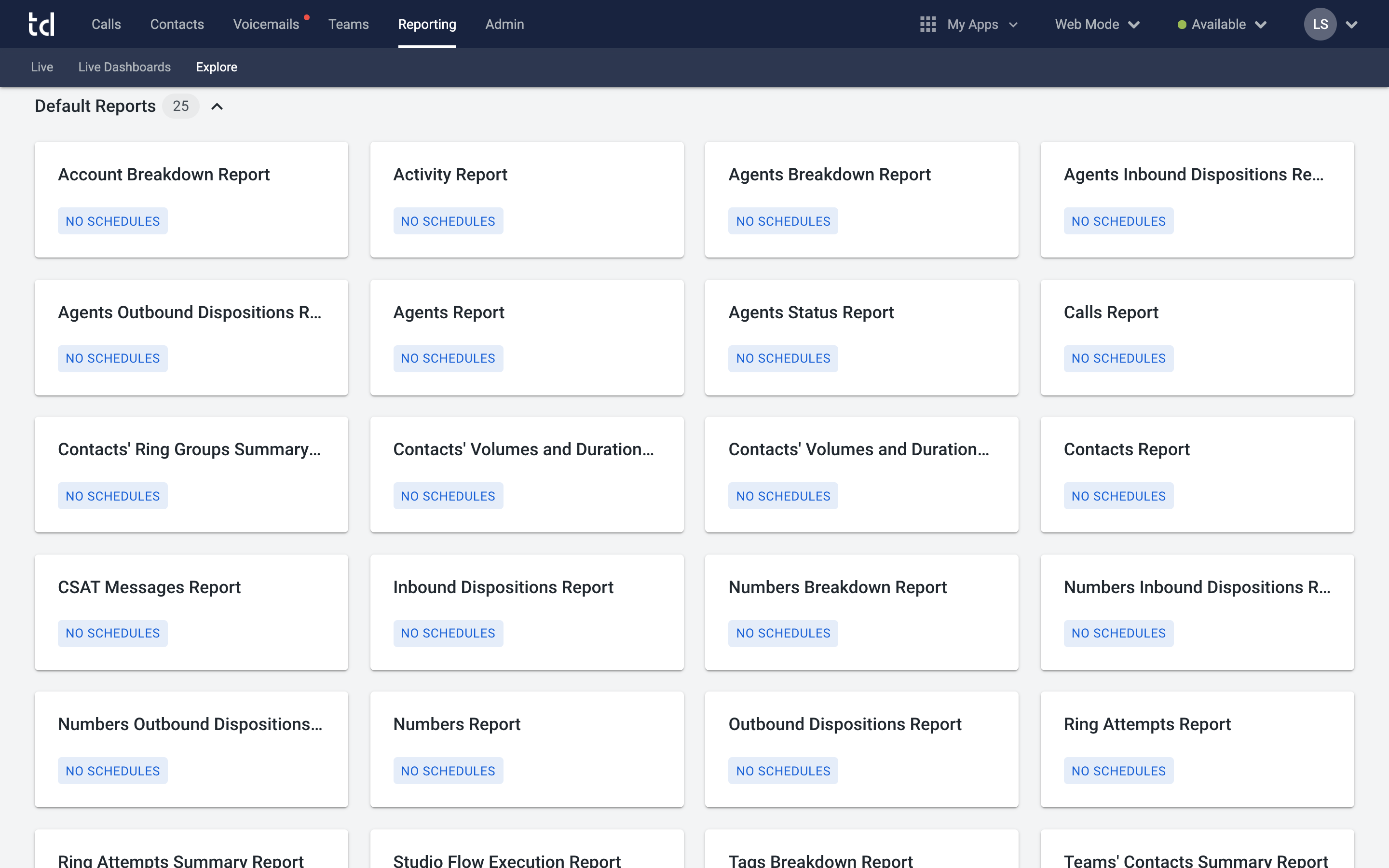Viewport: 1389px width, 868px height.
Task: Click the td logo in the top bar
Action: click(x=42, y=24)
